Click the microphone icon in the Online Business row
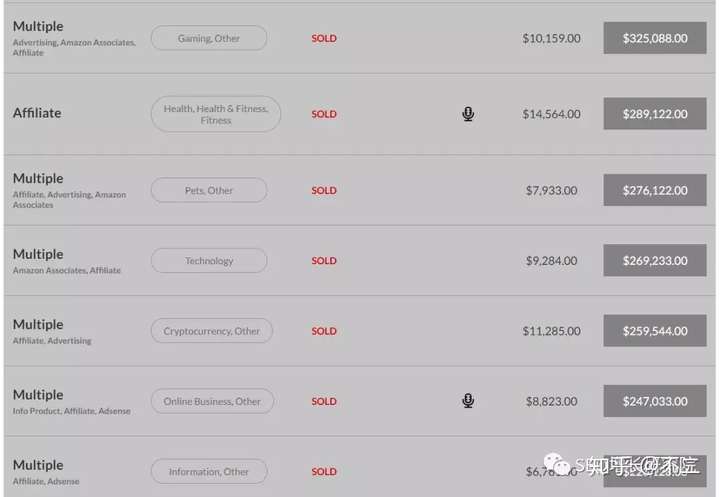720x497 pixels. (468, 401)
